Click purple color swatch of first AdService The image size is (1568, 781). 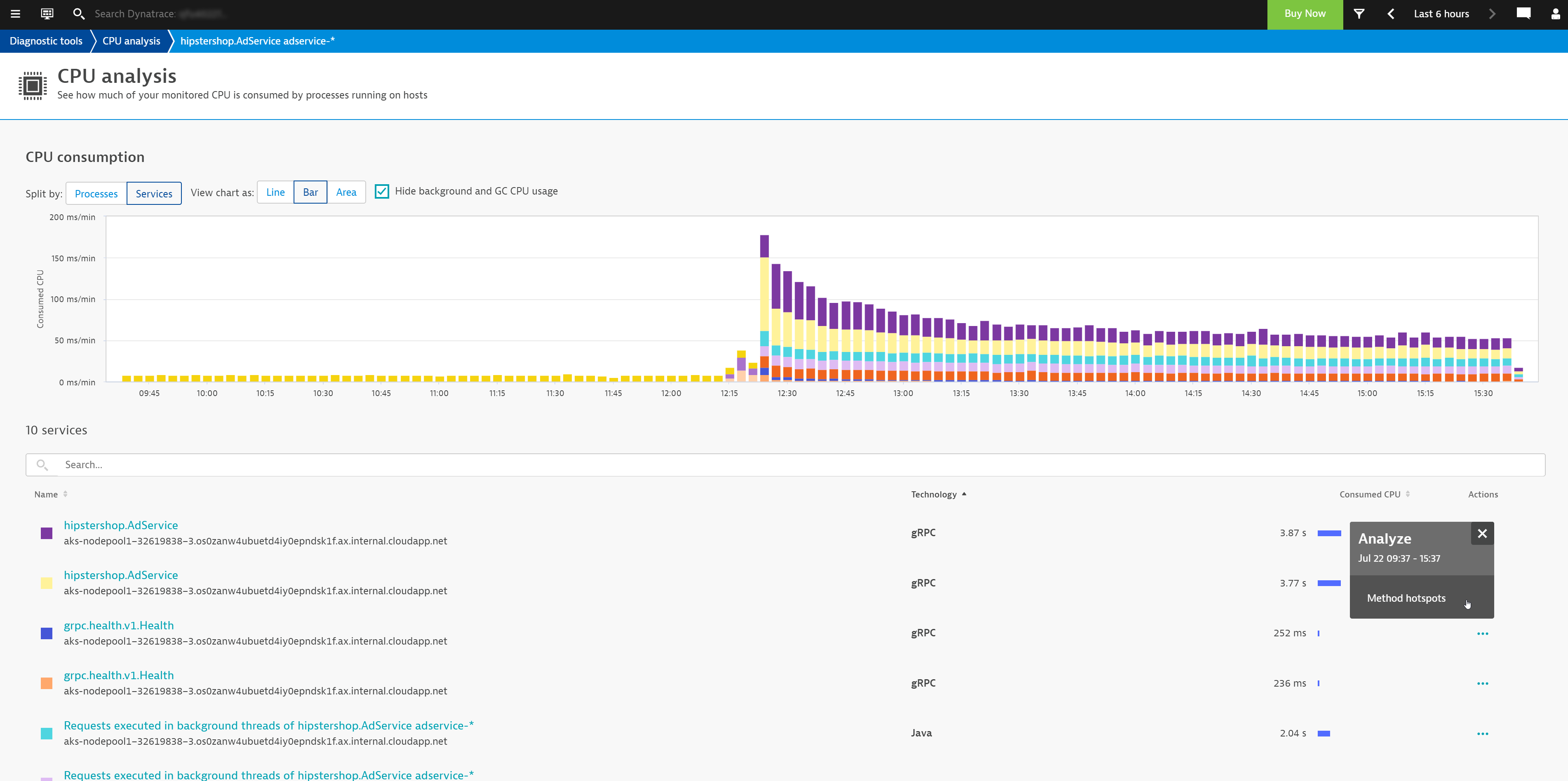pos(46,533)
